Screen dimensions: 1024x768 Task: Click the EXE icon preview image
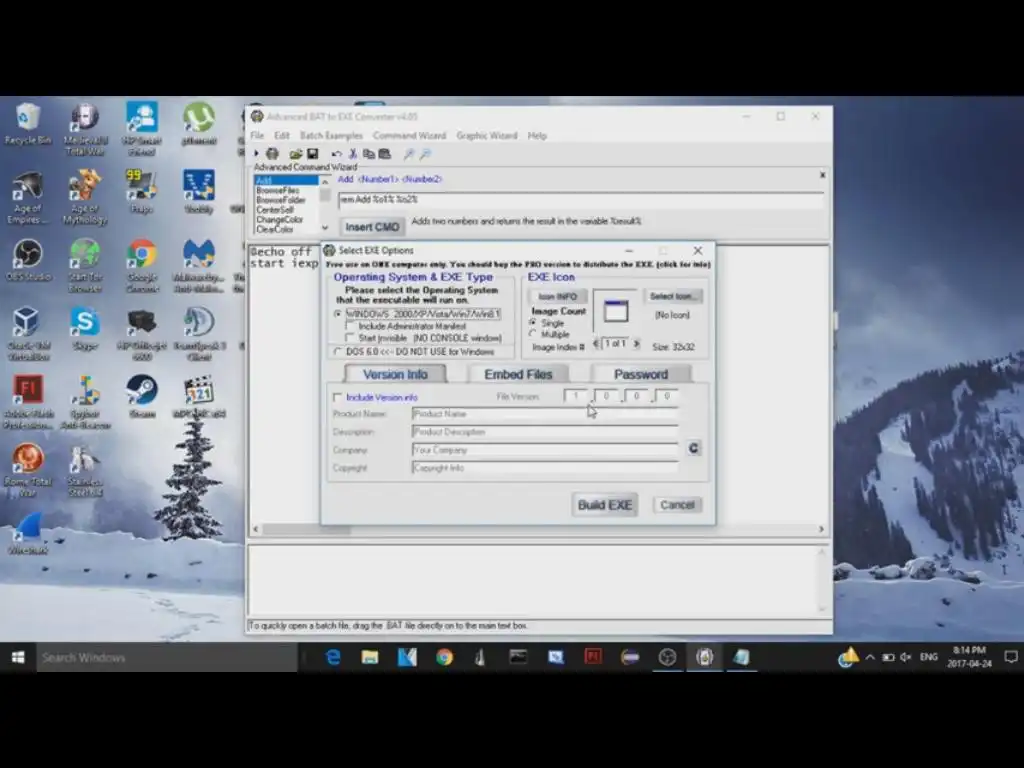(615, 311)
